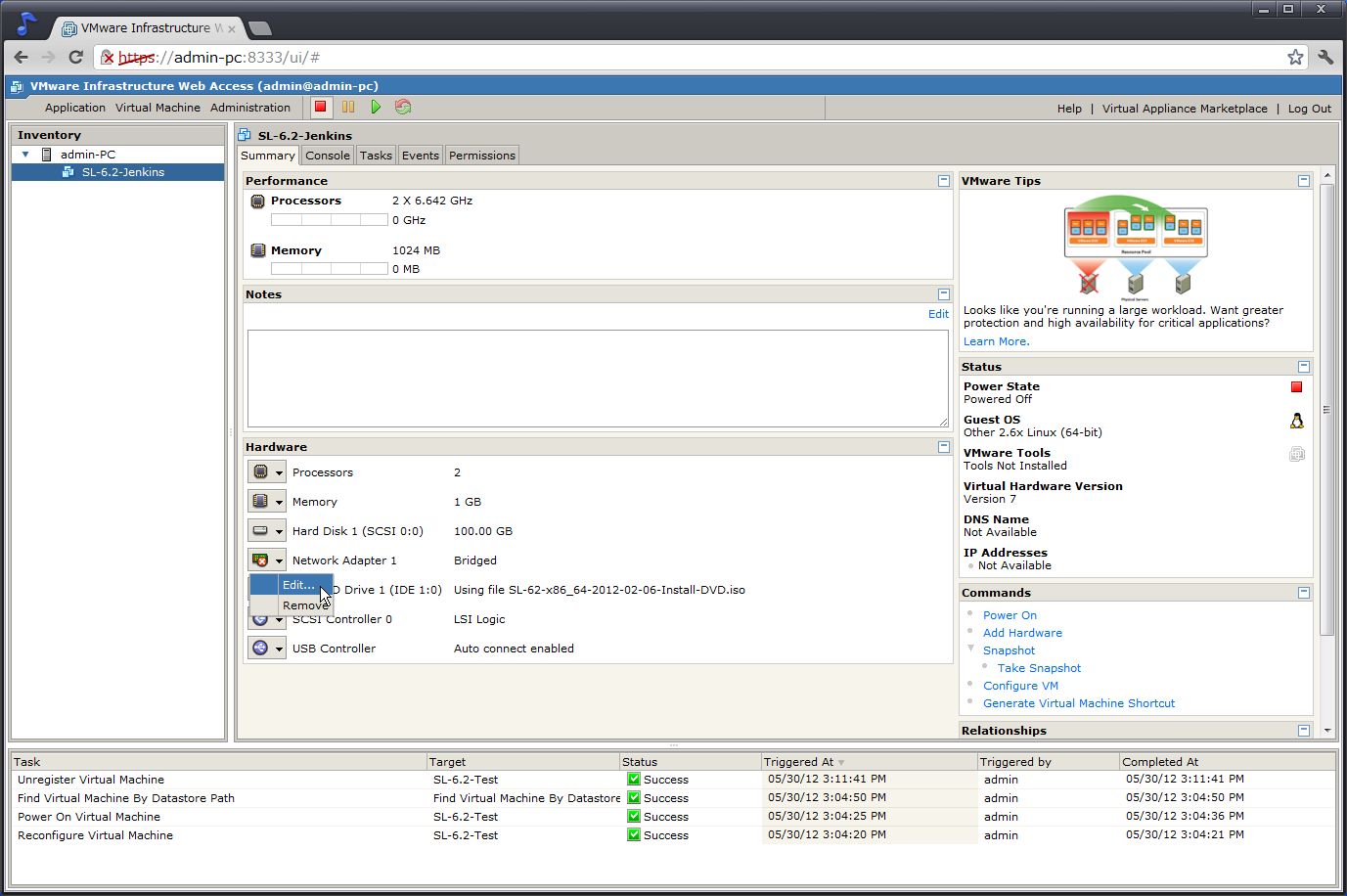Open the Network Adapter 1 dropdown arrow
Screen dimensions: 1347x896
[279, 560]
